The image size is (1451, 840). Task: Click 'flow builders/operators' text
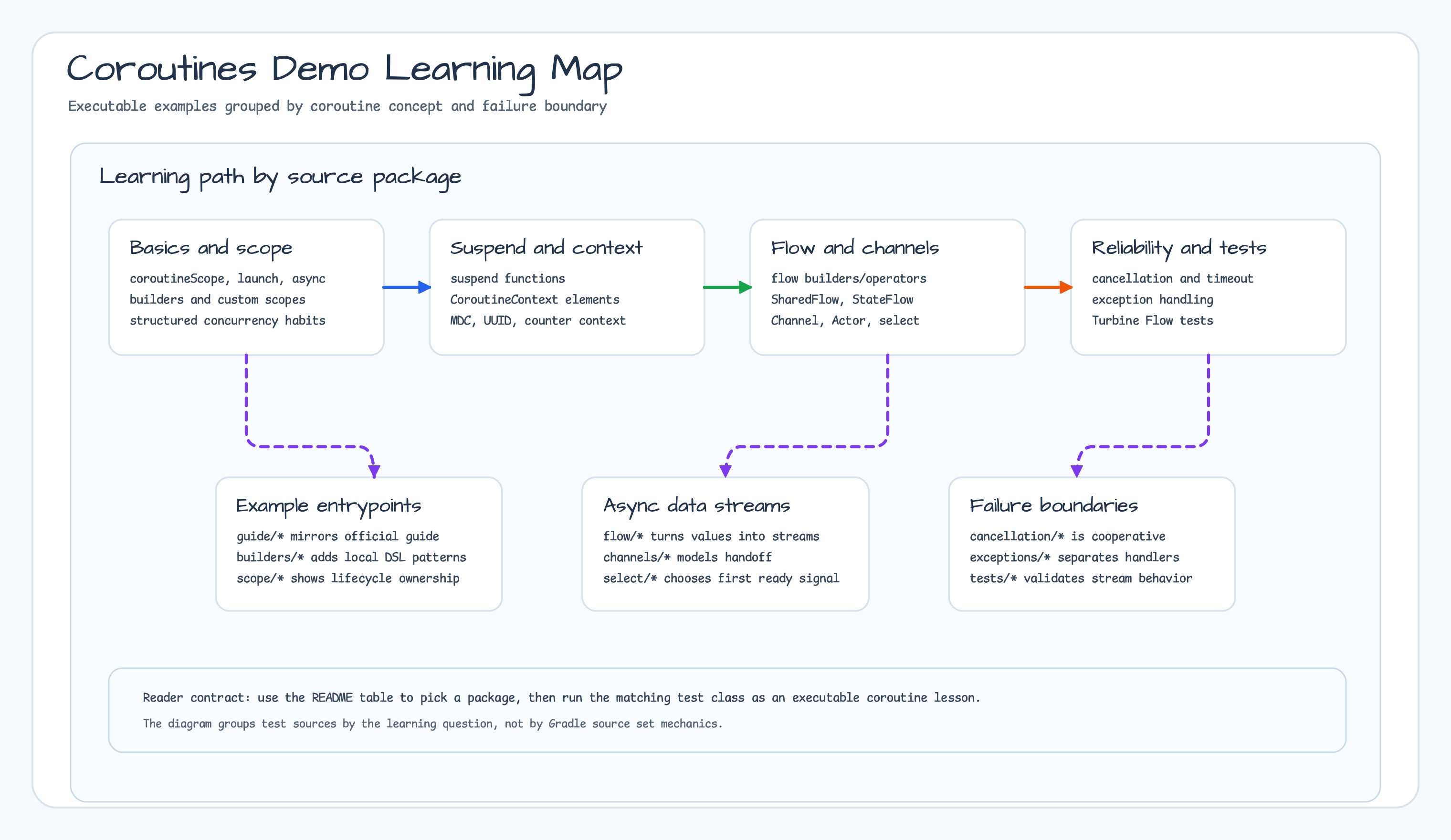849,279
